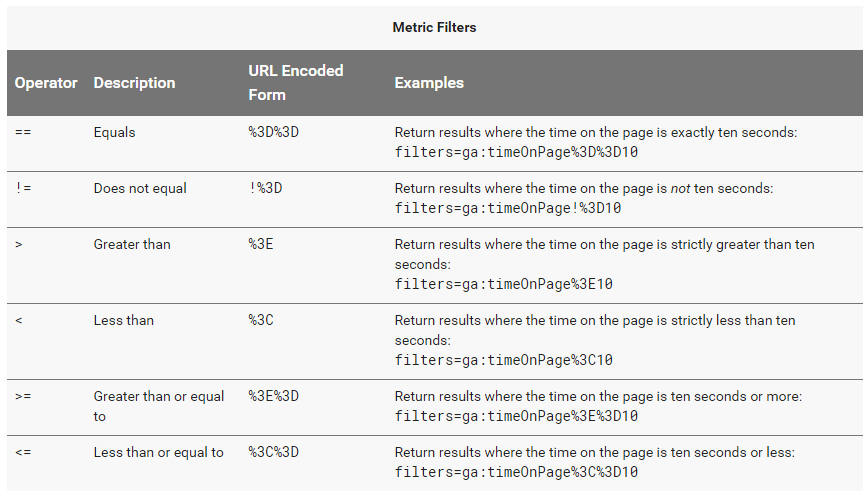Click the %3C encoded form text
868x495 pixels.
261,320
